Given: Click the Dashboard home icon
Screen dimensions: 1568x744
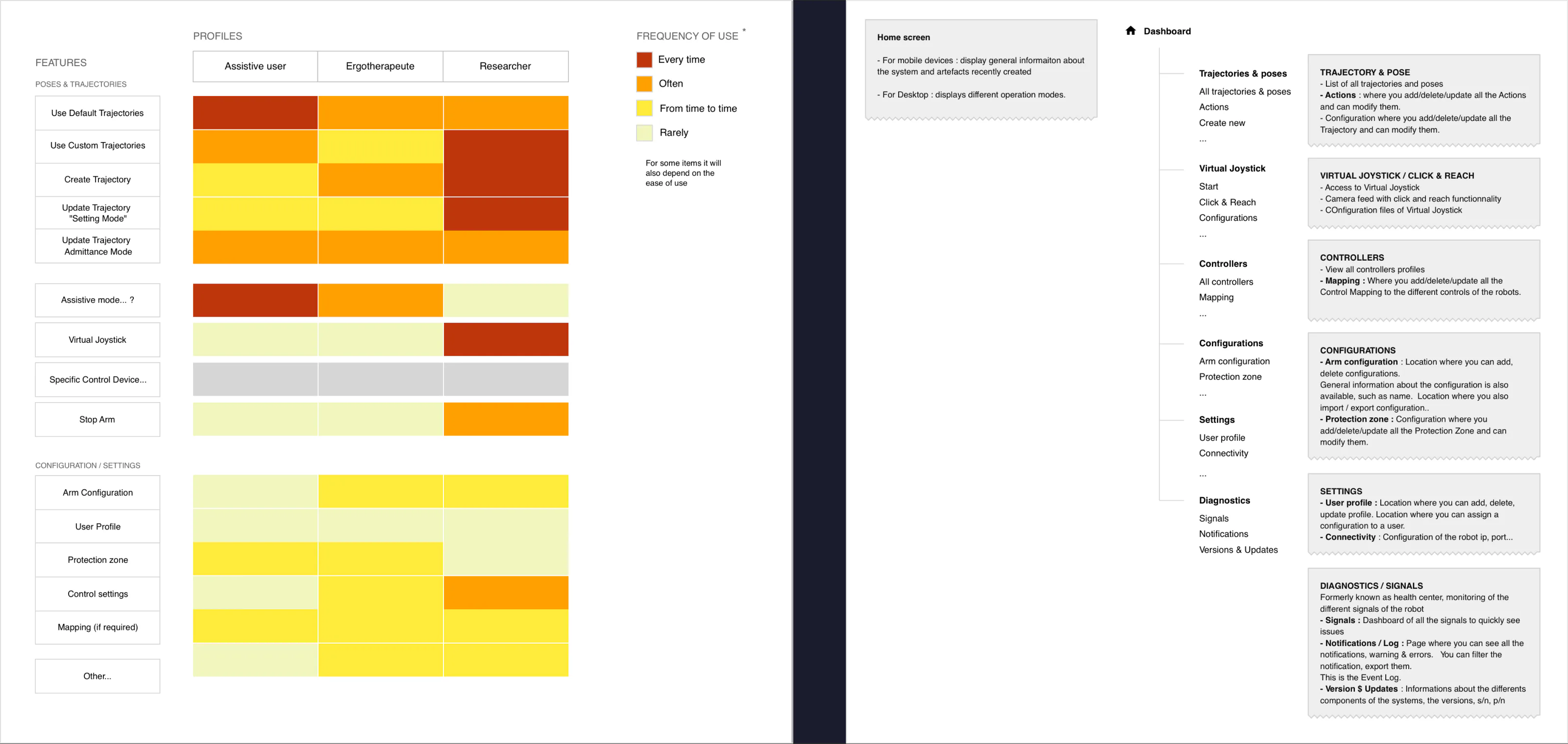Looking at the screenshot, I should (x=1130, y=30).
